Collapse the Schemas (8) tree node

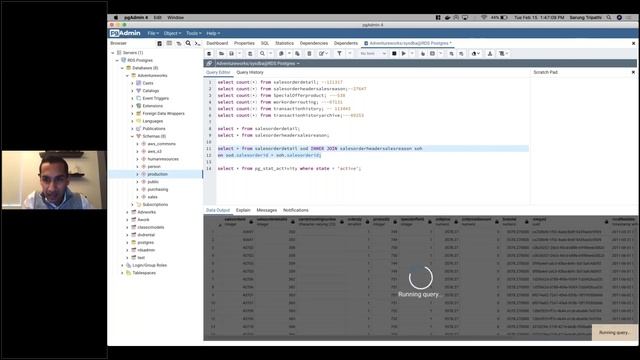(x=132, y=136)
